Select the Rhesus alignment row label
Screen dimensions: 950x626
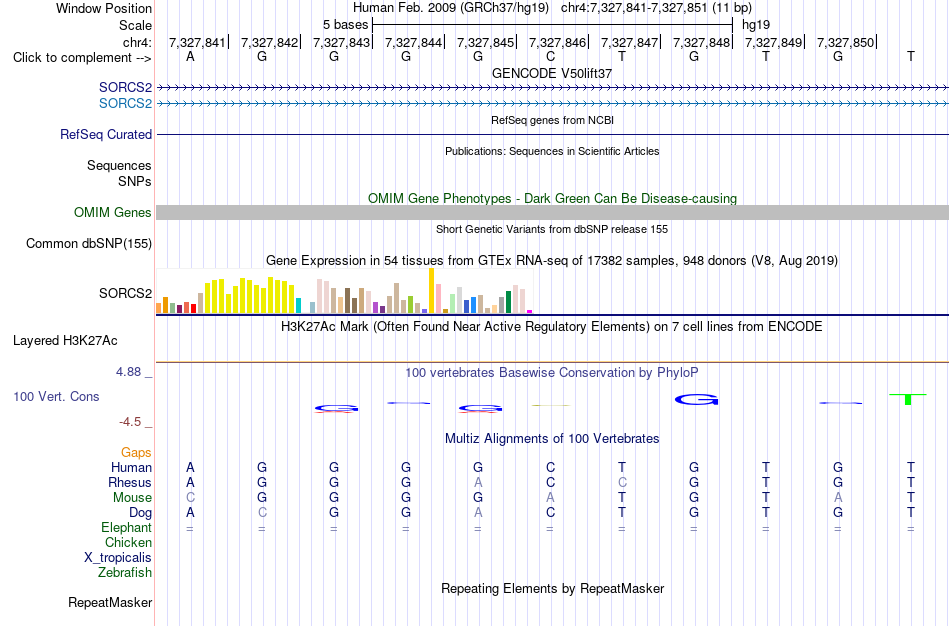(130, 482)
